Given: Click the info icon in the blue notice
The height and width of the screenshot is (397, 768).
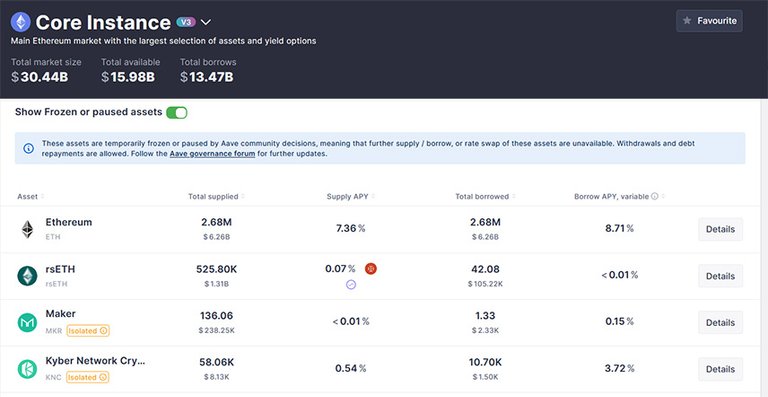Looking at the screenshot, I should pyautogui.click(x=29, y=148).
